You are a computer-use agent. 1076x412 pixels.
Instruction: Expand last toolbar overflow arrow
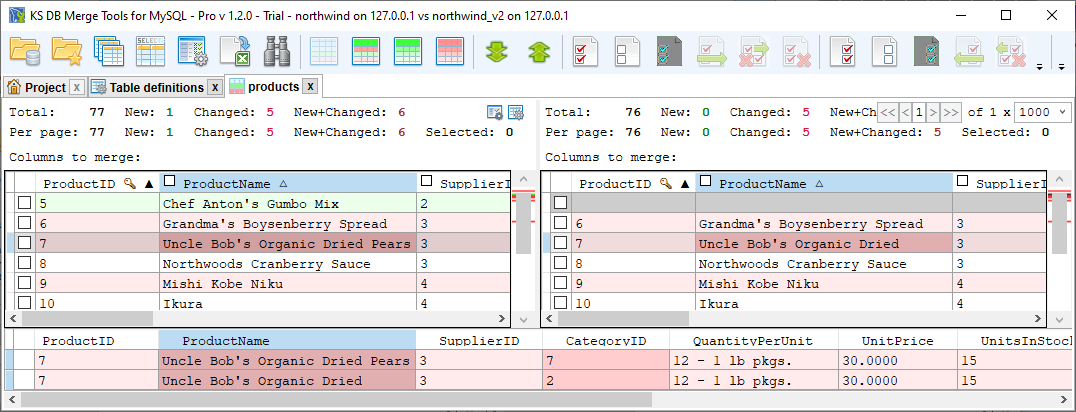tap(1062, 67)
